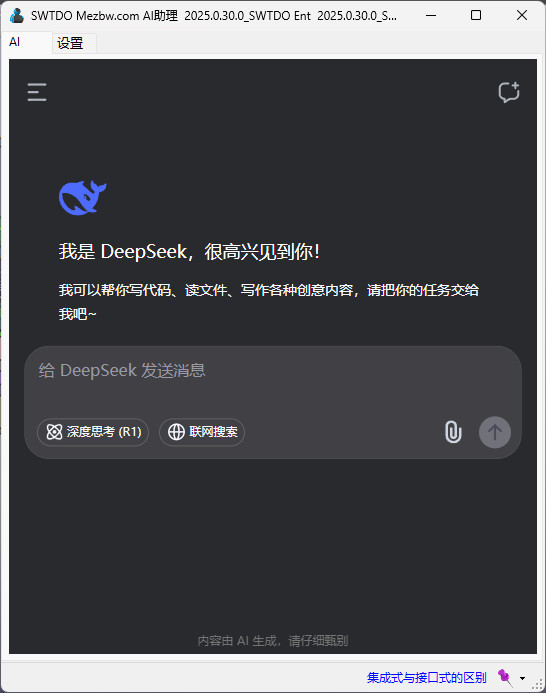This screenshot has width=546, height=693.
Task: Focus the 给 DeepSeek 发送消息 input box
Action: 273,380
